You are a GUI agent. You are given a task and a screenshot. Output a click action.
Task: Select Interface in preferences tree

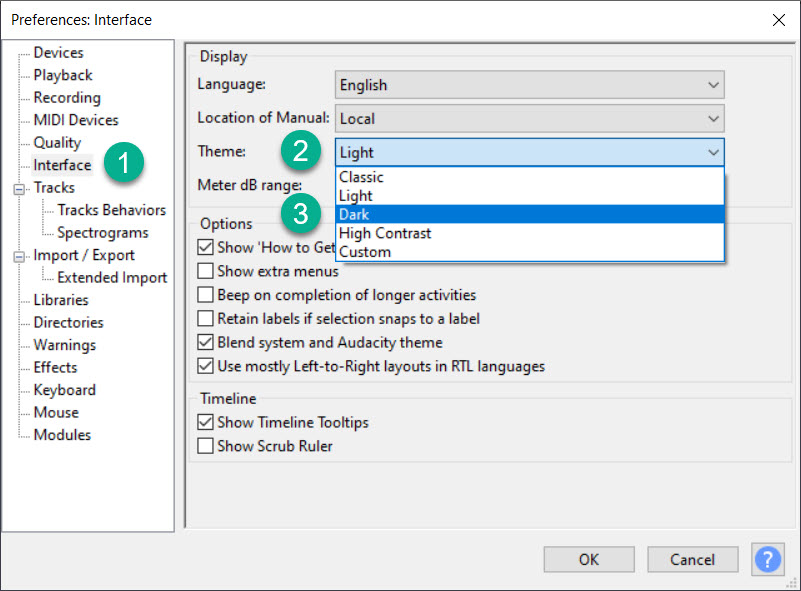tap(62, 165)
